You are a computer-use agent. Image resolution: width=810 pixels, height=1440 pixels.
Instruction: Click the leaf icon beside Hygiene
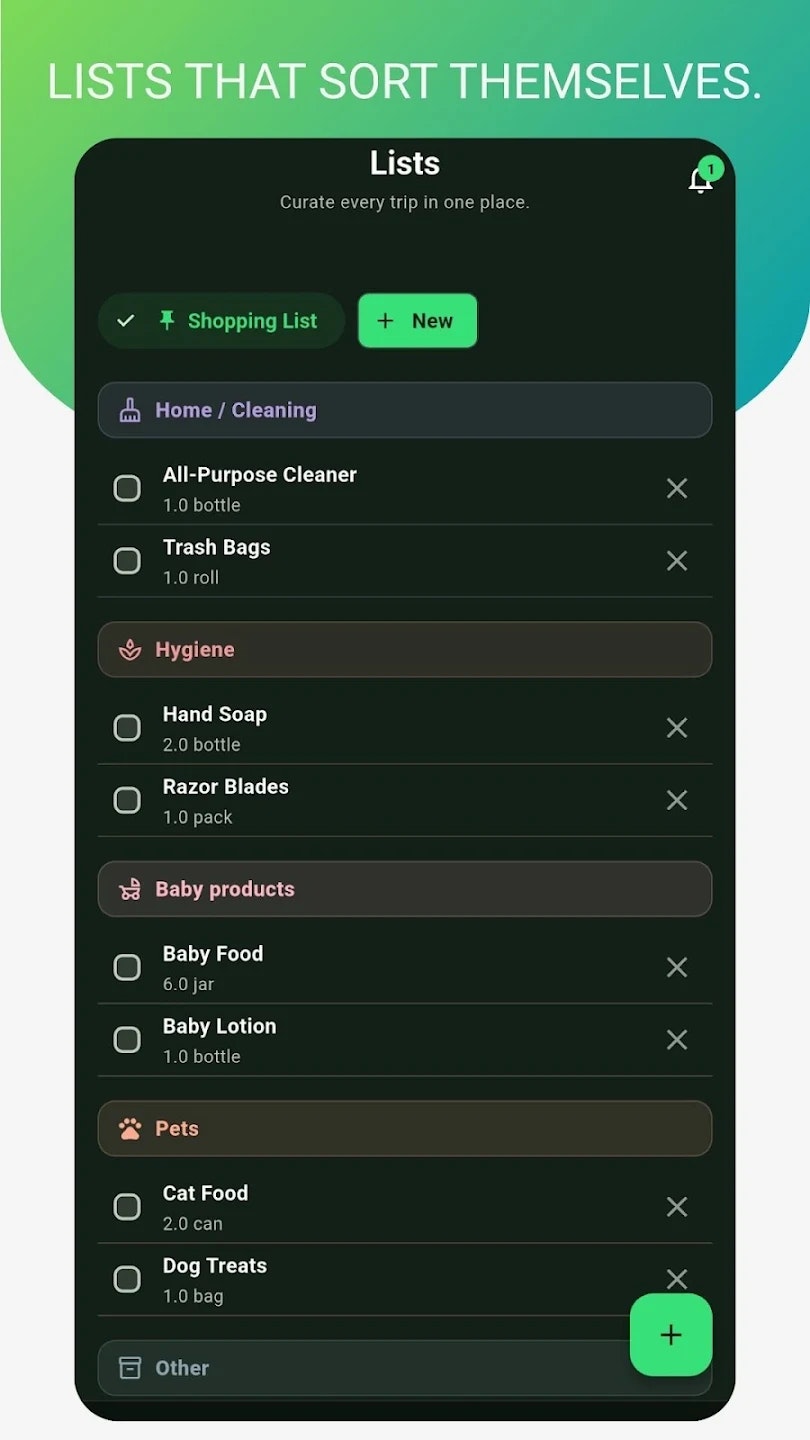(x=131, y=649)
